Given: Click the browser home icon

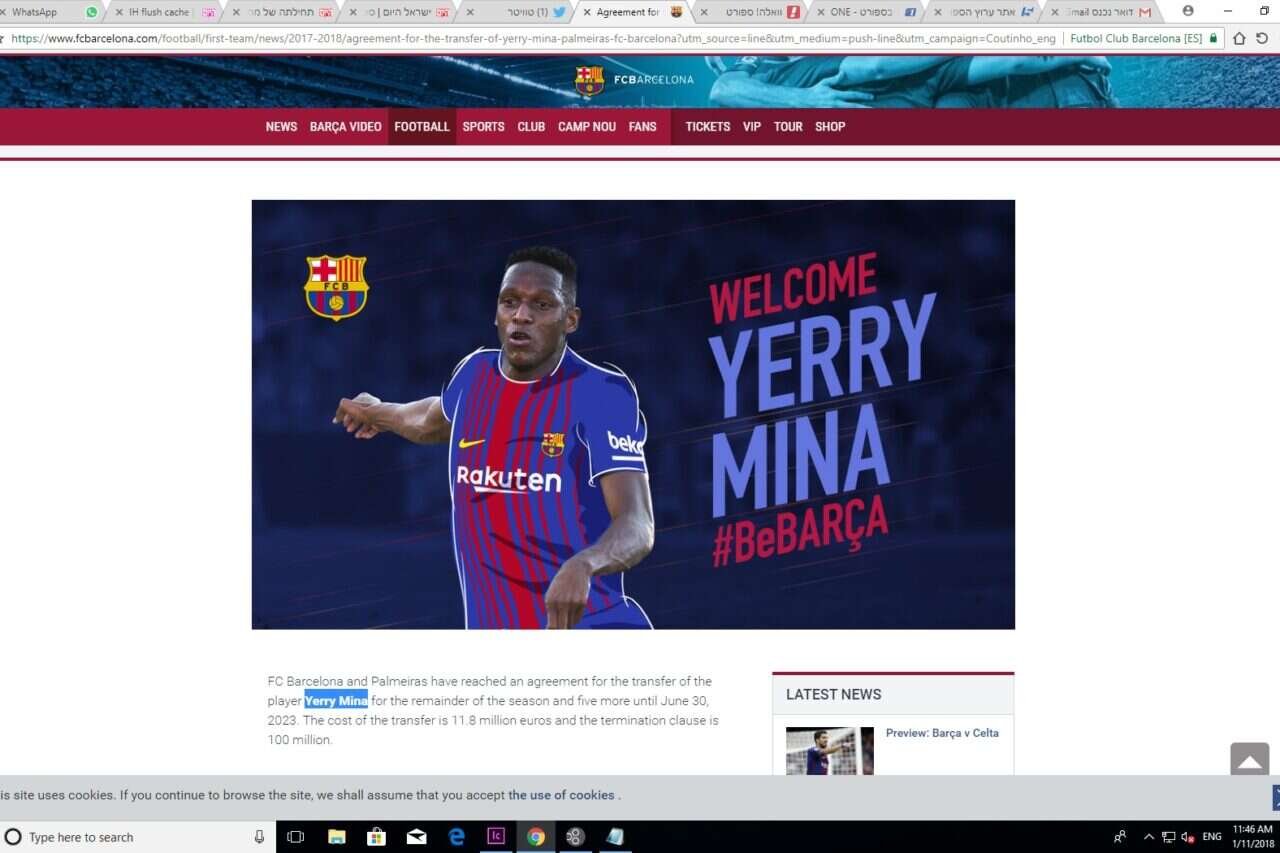Looking at the screenshot, I should (x=1239, y=38).
